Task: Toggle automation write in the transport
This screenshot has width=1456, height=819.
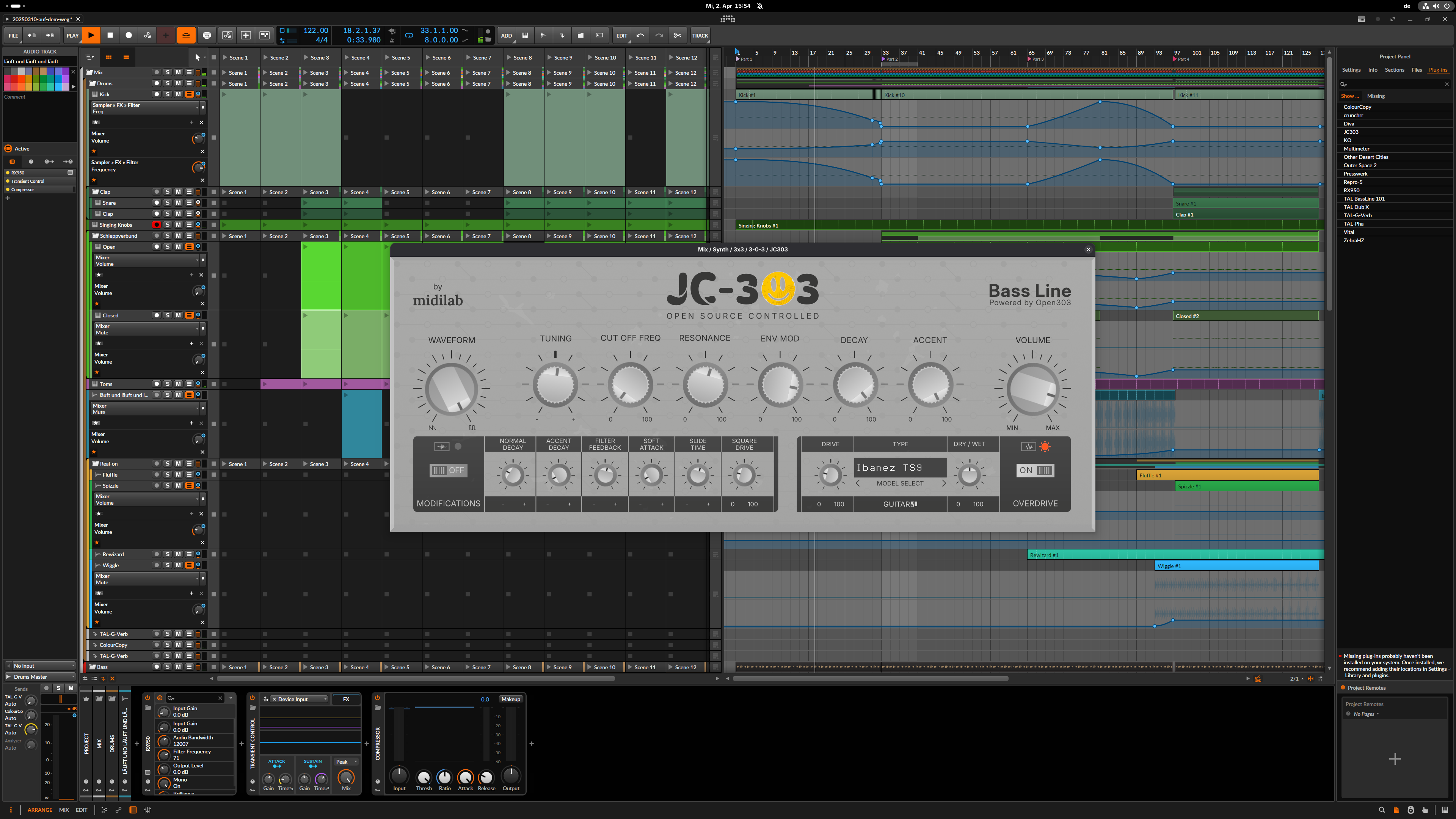Action: point(147,35)
